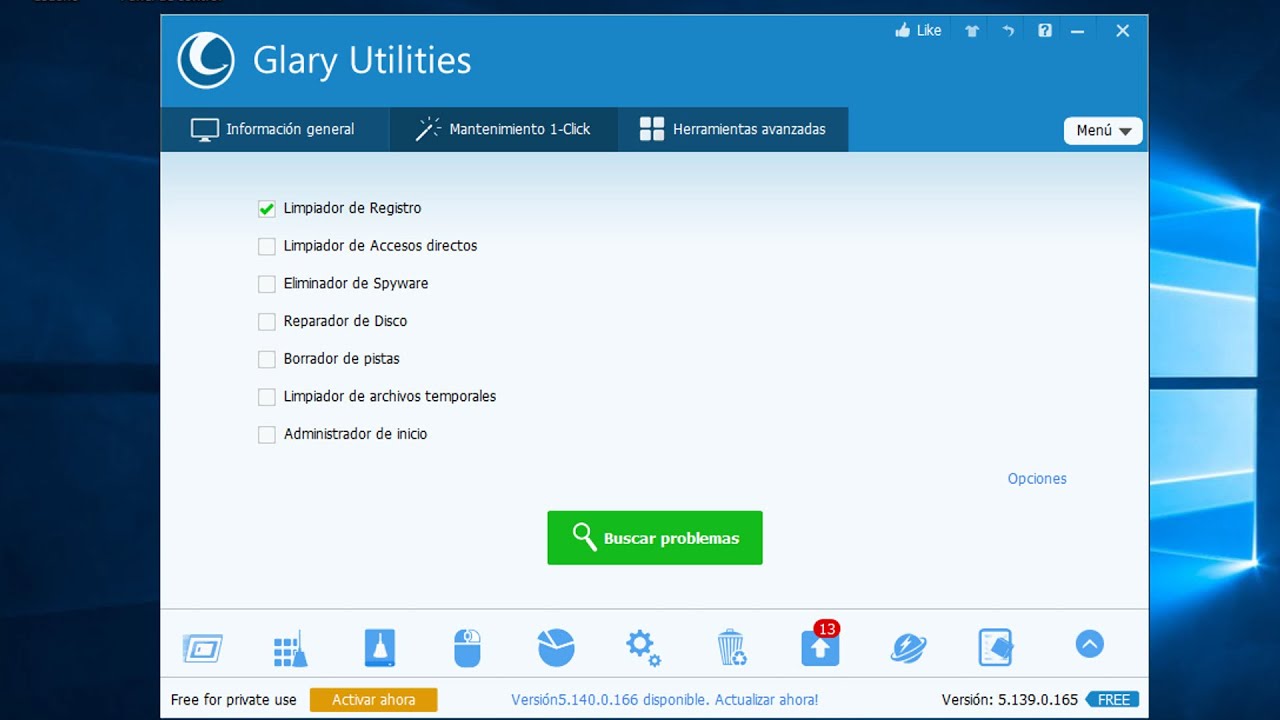1280x720 pixels.
Task: Click the Glary Utilities crescent moon logo
Action: 206,60
